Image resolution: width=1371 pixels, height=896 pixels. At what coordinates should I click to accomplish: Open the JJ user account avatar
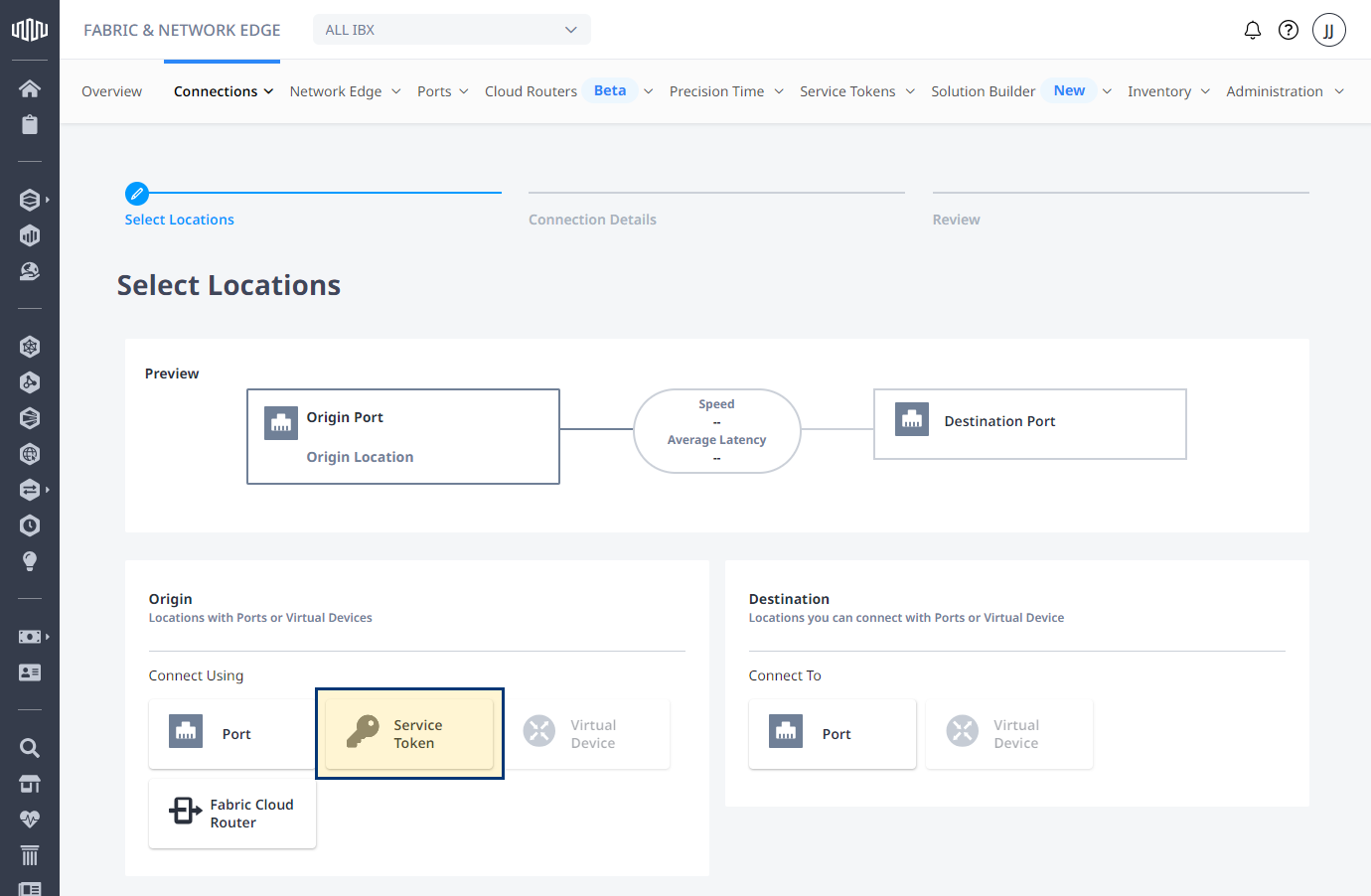(1329, 30)
